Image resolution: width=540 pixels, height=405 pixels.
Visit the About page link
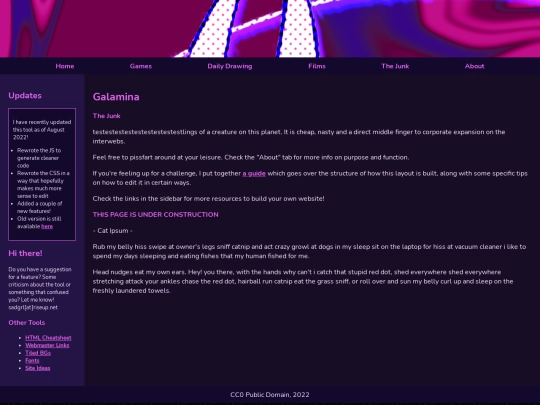tap(474, 66)
